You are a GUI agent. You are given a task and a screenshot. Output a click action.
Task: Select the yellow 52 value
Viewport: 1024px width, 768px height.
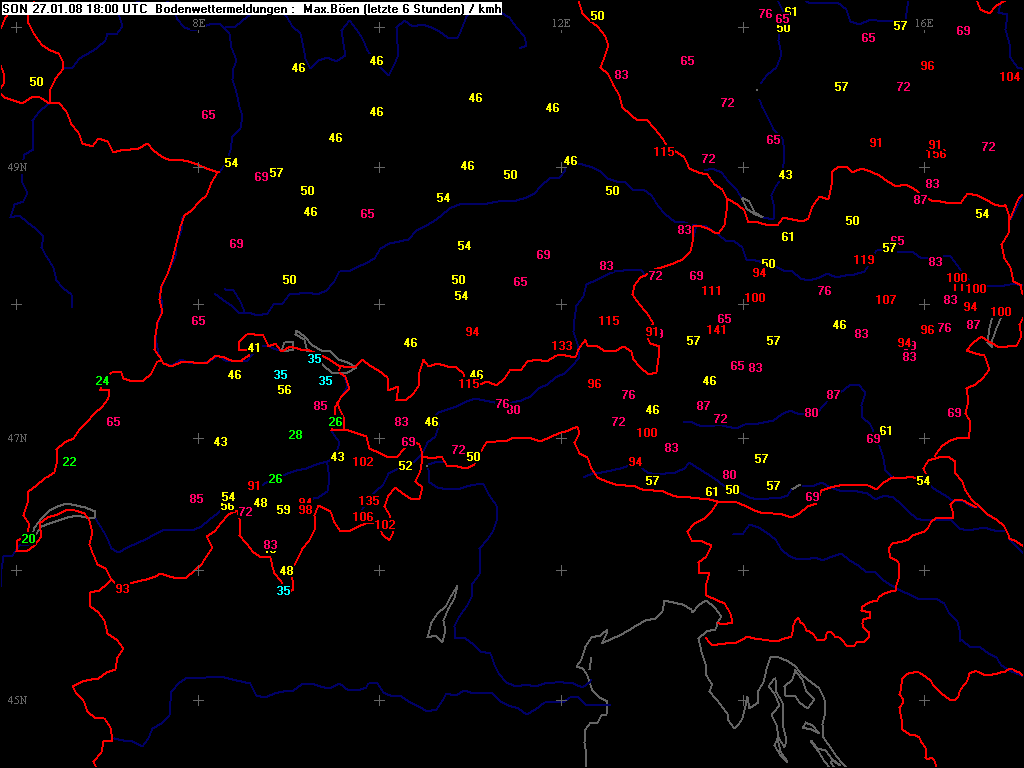click(405, 466)
